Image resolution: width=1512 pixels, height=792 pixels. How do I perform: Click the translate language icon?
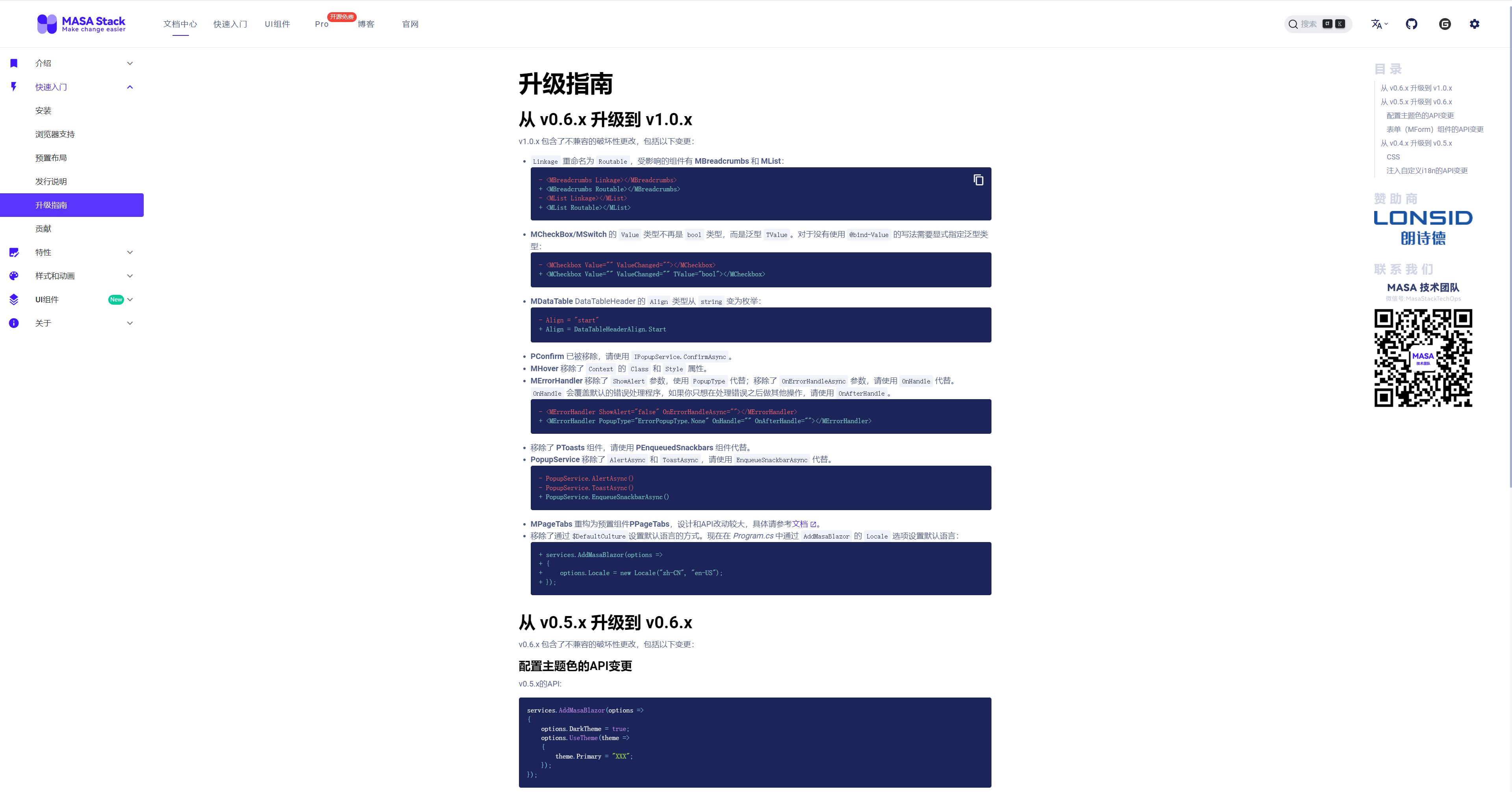pyautogui.click(x=1377, y=24)
